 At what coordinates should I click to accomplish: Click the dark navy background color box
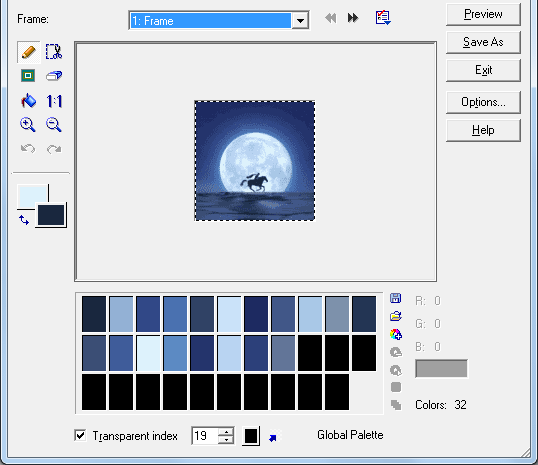(x=51, y=215)
